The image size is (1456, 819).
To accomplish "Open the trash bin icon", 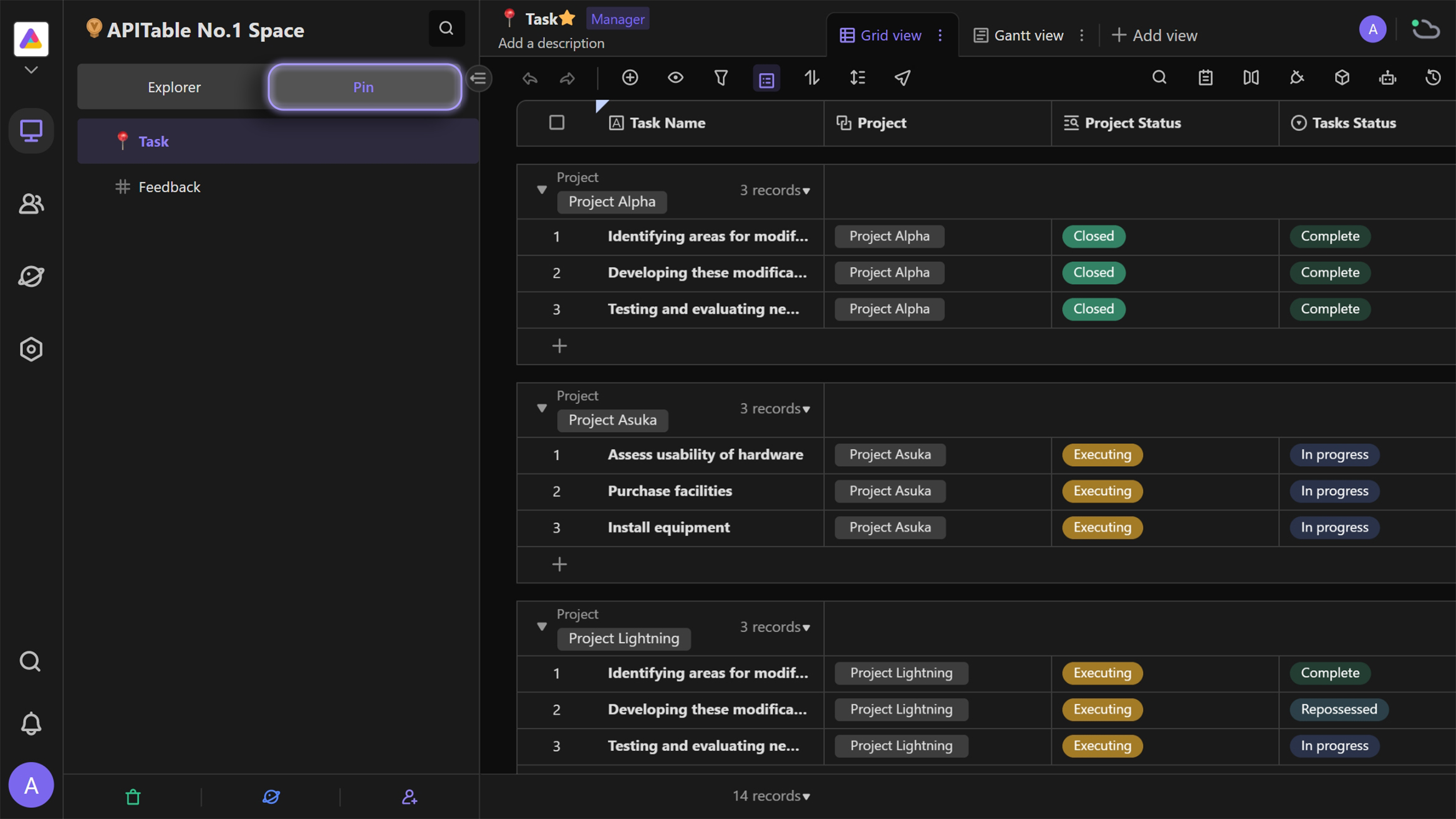I will coord(133,797).
